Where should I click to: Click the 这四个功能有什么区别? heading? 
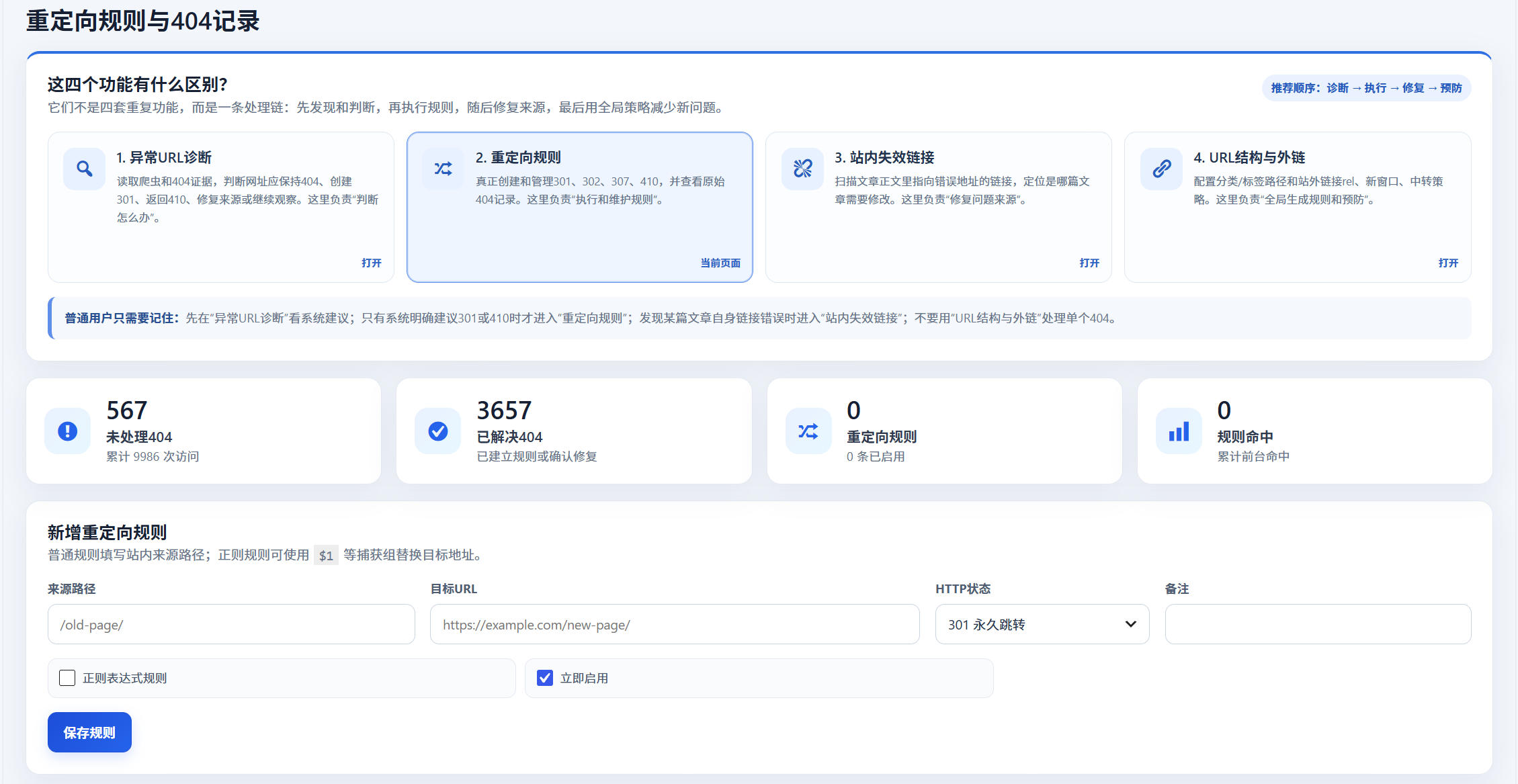click(x=137, y=84)
